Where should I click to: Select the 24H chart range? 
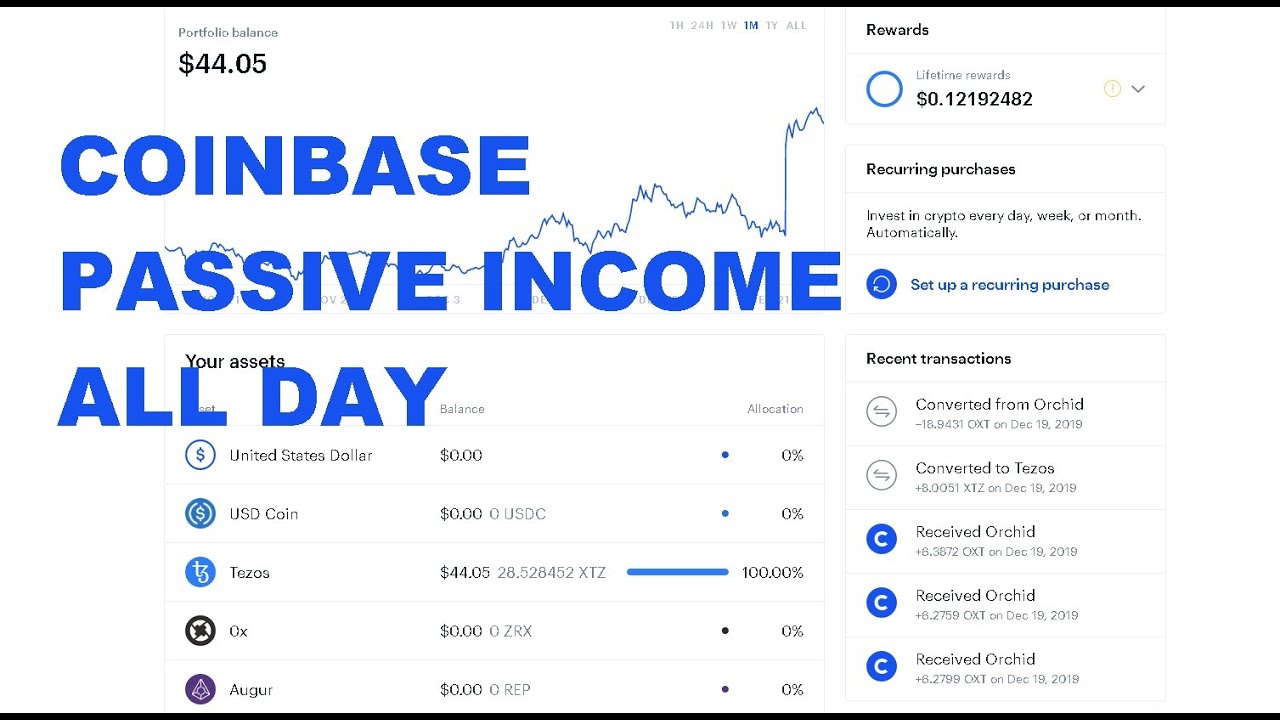pyautogui.click(x=702, y=26)
